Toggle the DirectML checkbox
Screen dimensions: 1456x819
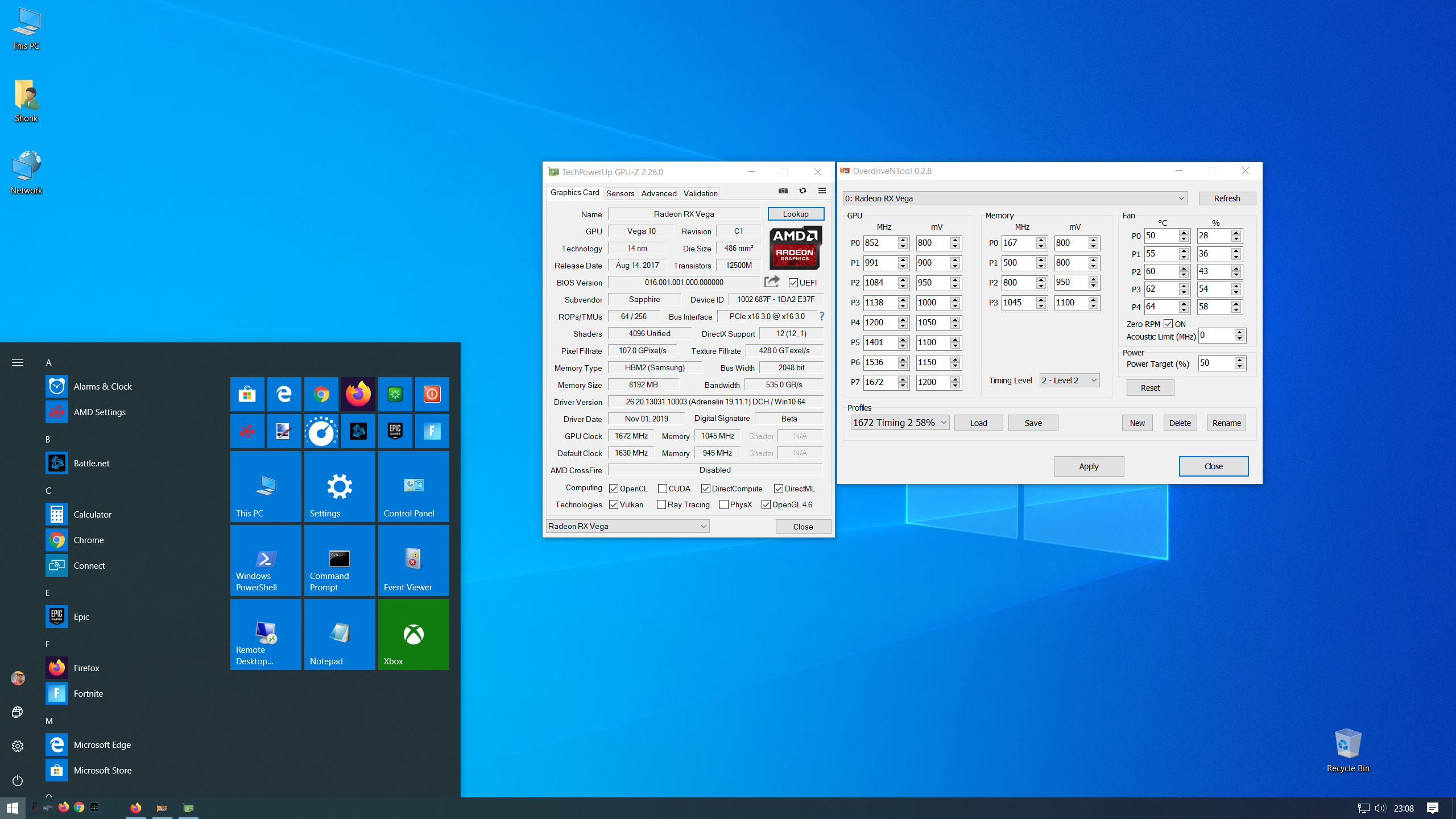tap(779, 489)
